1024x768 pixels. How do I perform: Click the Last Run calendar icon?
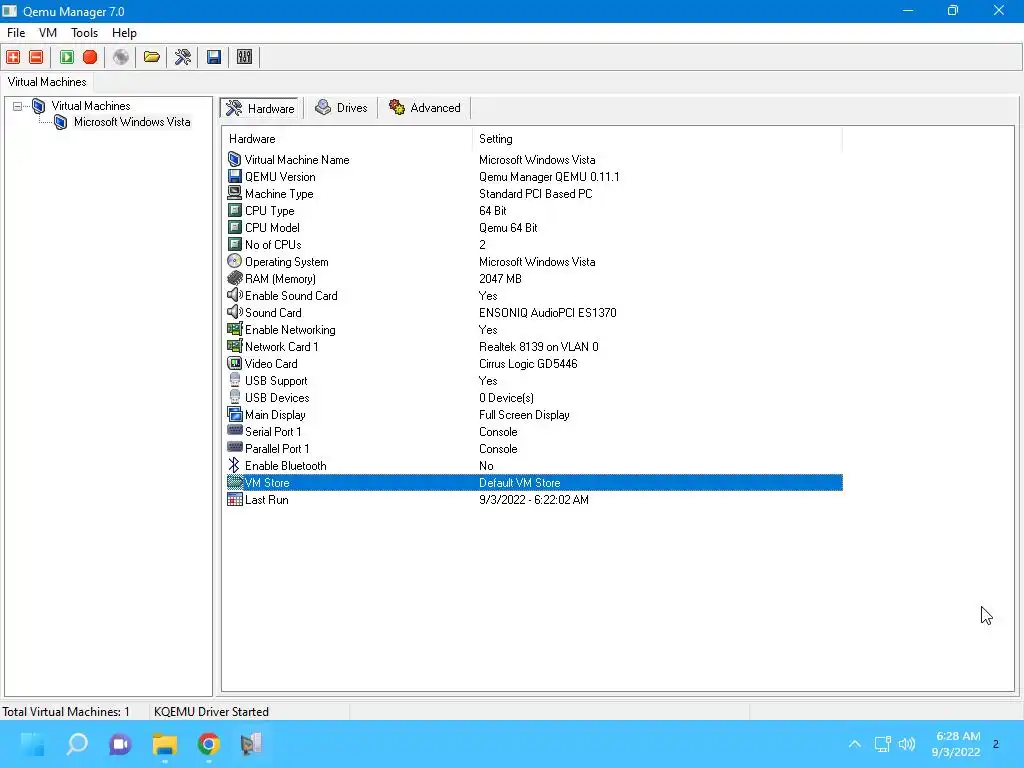[234, 499]
